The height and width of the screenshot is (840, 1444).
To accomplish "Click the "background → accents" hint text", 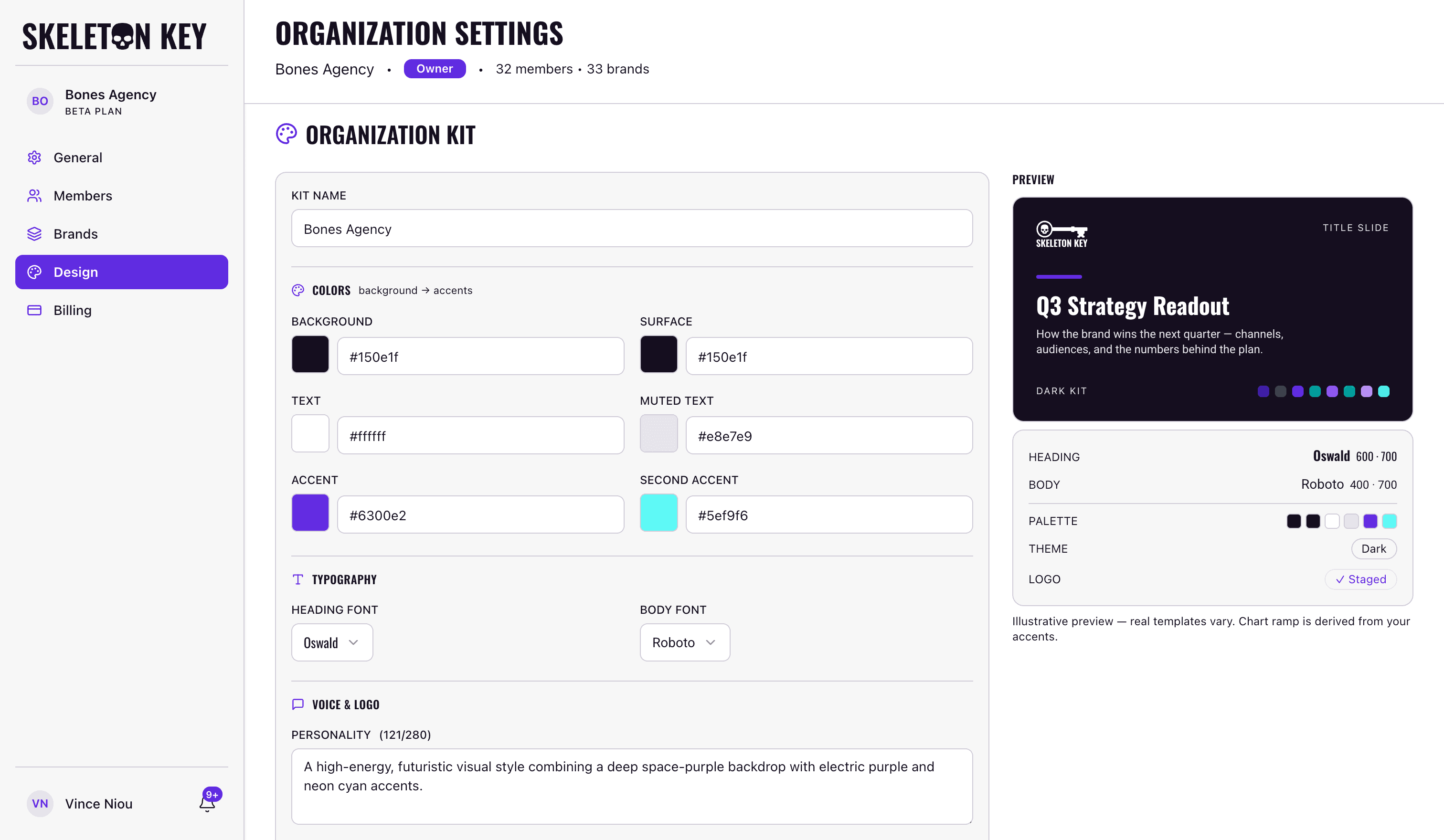I will coord(415,290).
